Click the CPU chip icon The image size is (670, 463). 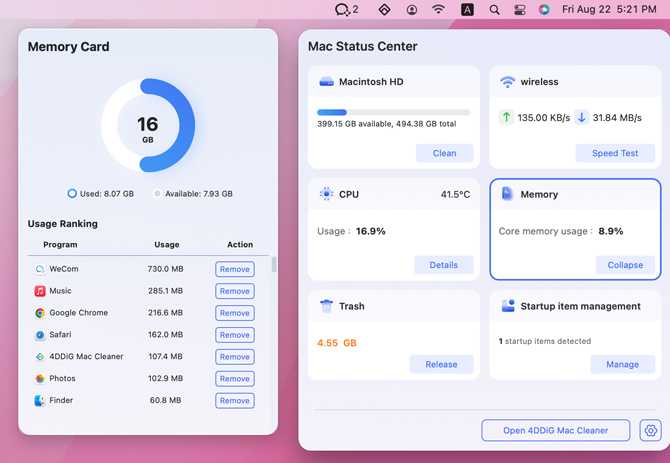[326, 194]
